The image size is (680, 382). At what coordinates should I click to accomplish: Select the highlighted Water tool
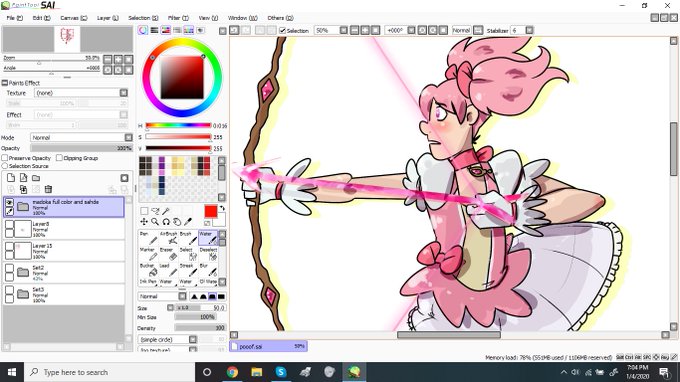click(208, 238)
